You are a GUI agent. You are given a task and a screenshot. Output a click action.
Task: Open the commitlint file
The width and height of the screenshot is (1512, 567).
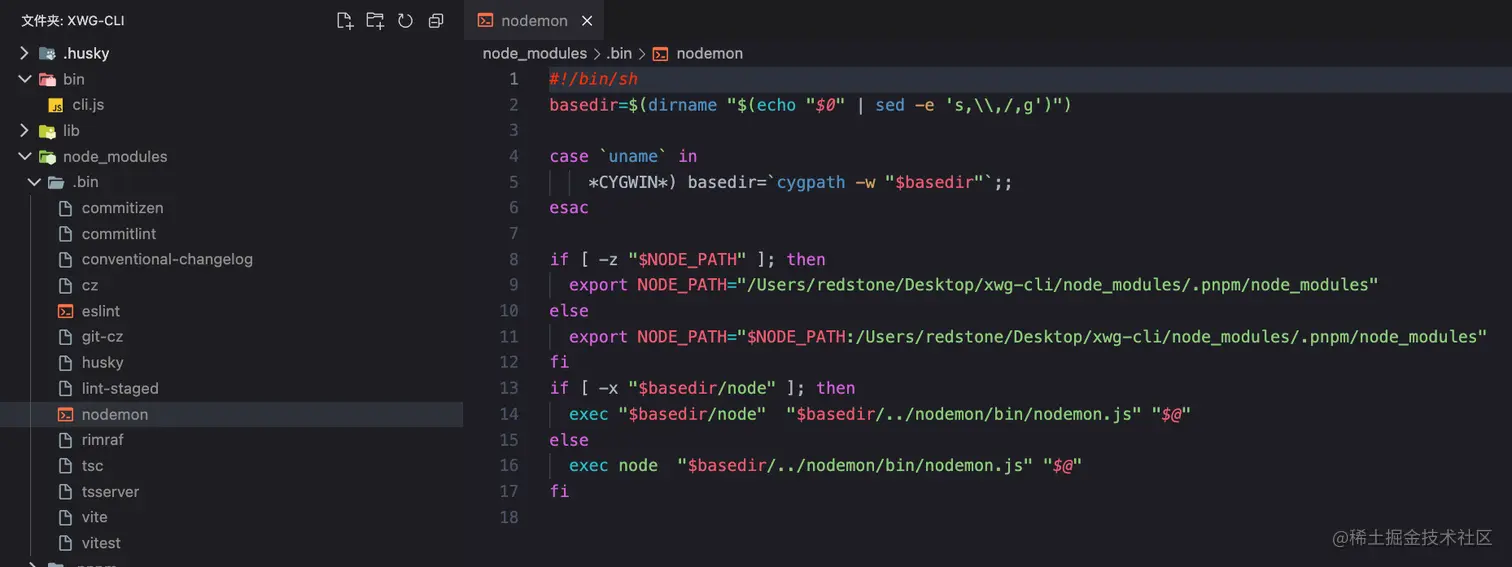pyautogui.click(x=119, y=234)
